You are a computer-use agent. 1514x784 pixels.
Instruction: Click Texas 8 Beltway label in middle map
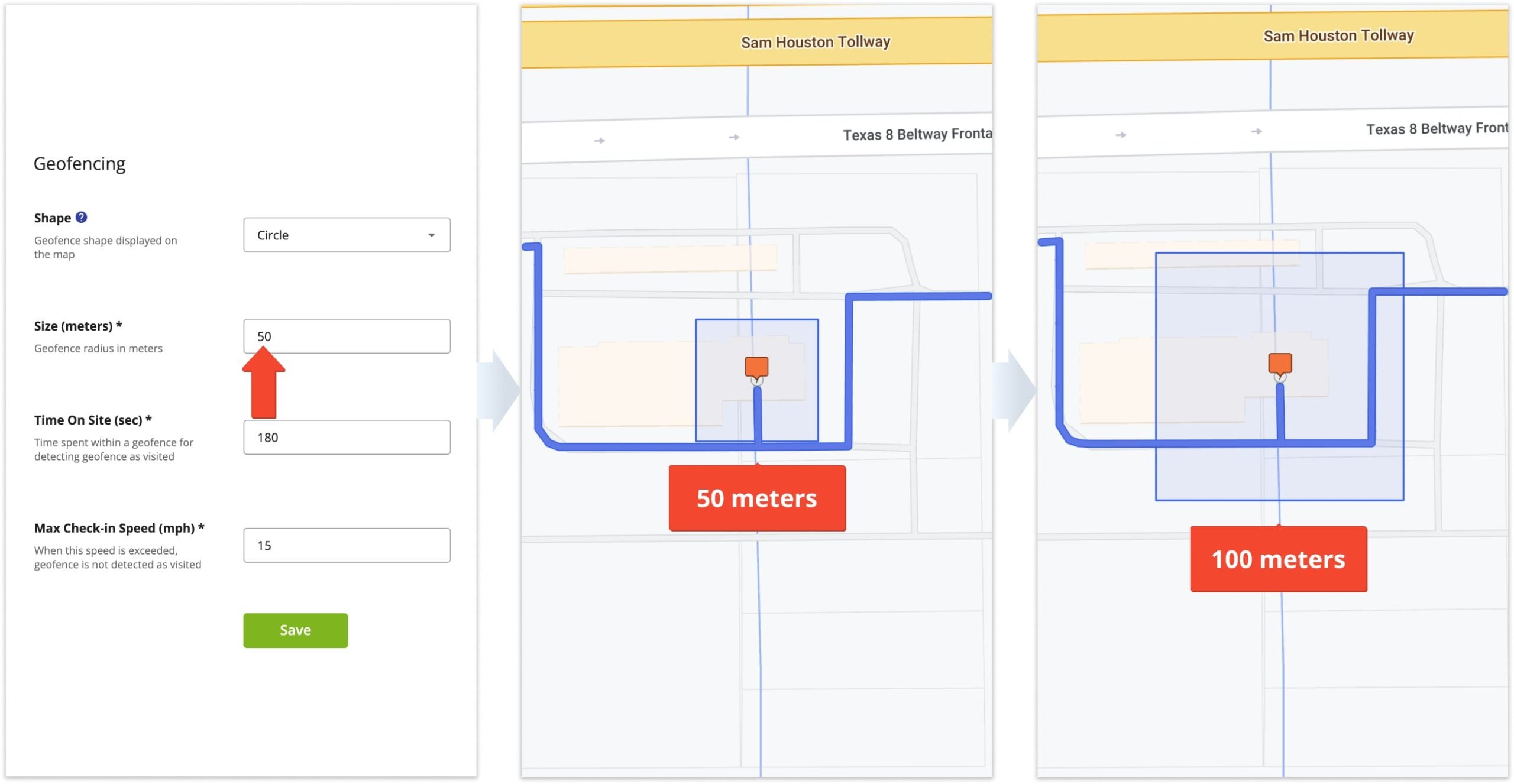tap(917, 134)
